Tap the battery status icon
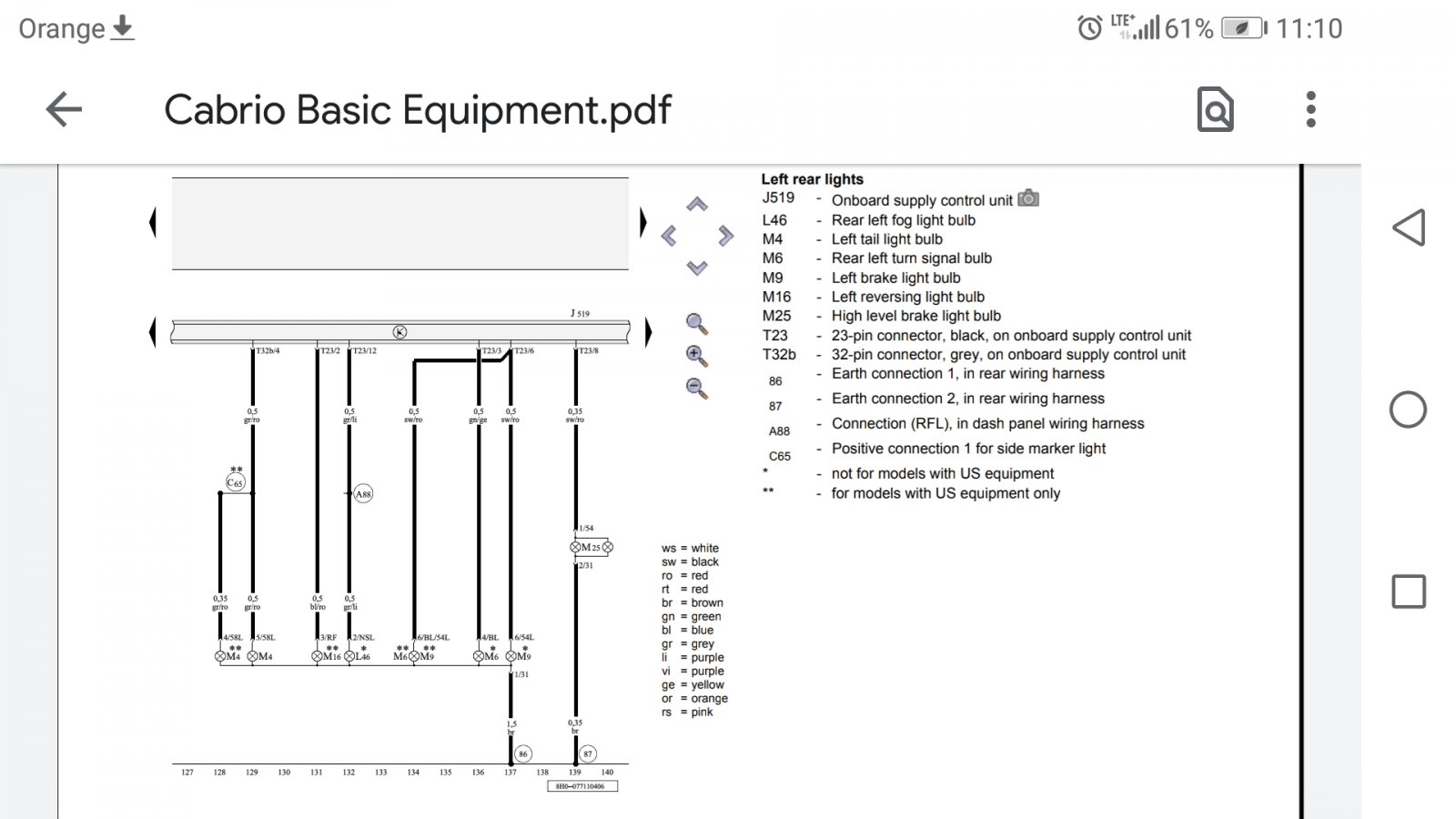This screenshot has height=819, width=1456. 1244,28
